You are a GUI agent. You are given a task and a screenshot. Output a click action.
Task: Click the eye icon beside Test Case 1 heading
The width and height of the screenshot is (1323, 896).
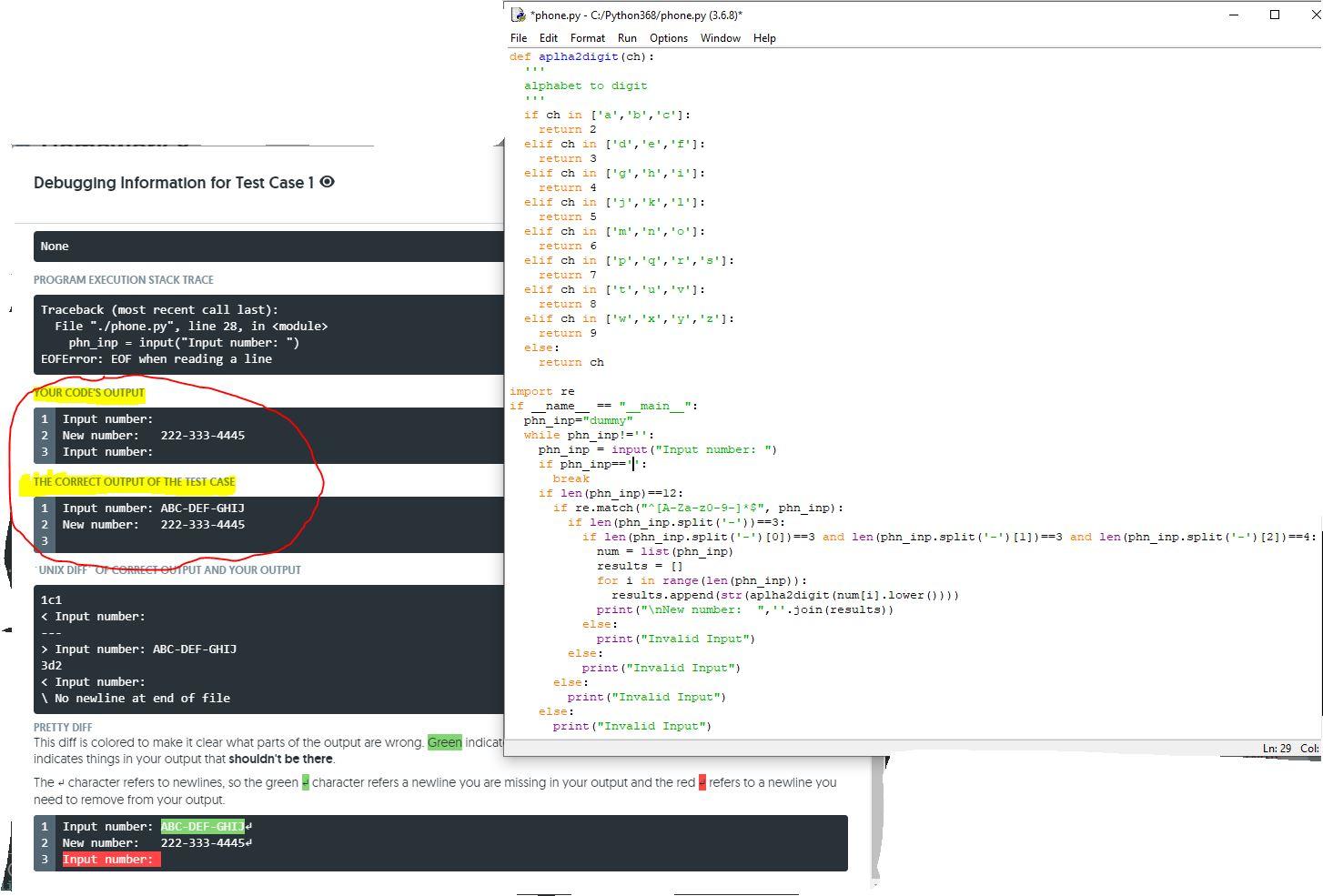tap(328, 182)
